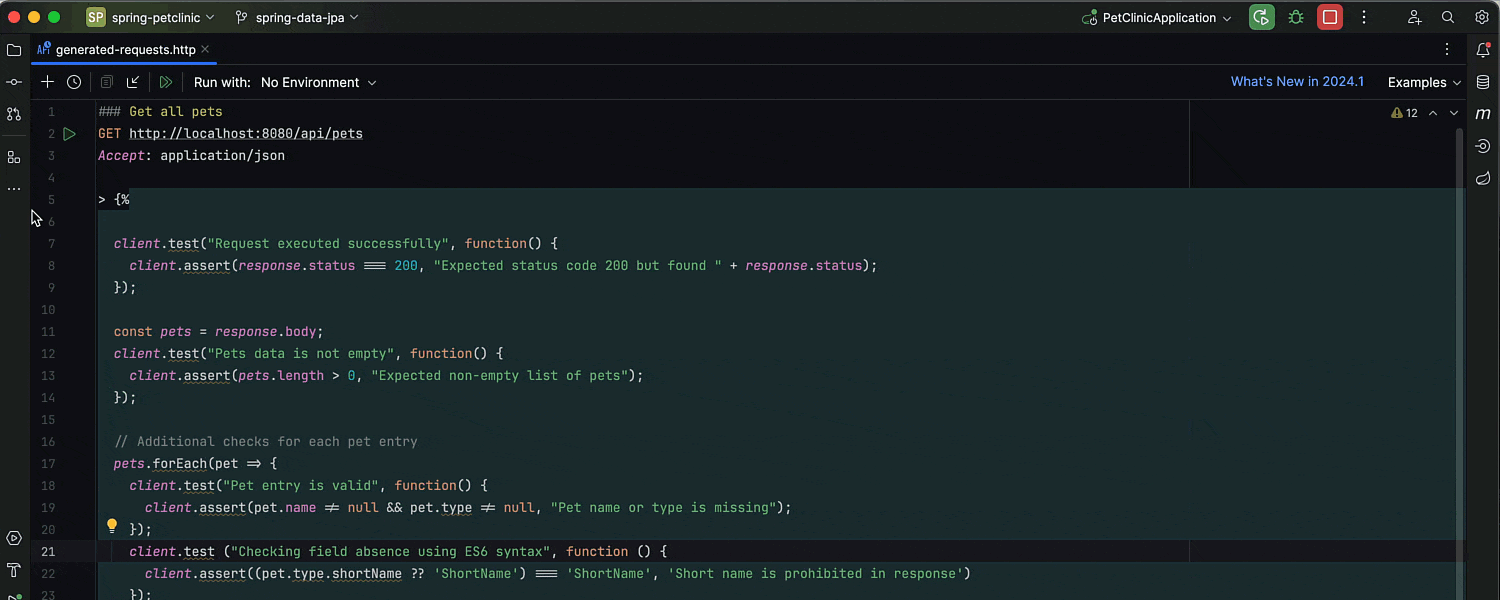Open the Examples dropdown
Screen dimensions: 1500x600
click(1421, 82)
